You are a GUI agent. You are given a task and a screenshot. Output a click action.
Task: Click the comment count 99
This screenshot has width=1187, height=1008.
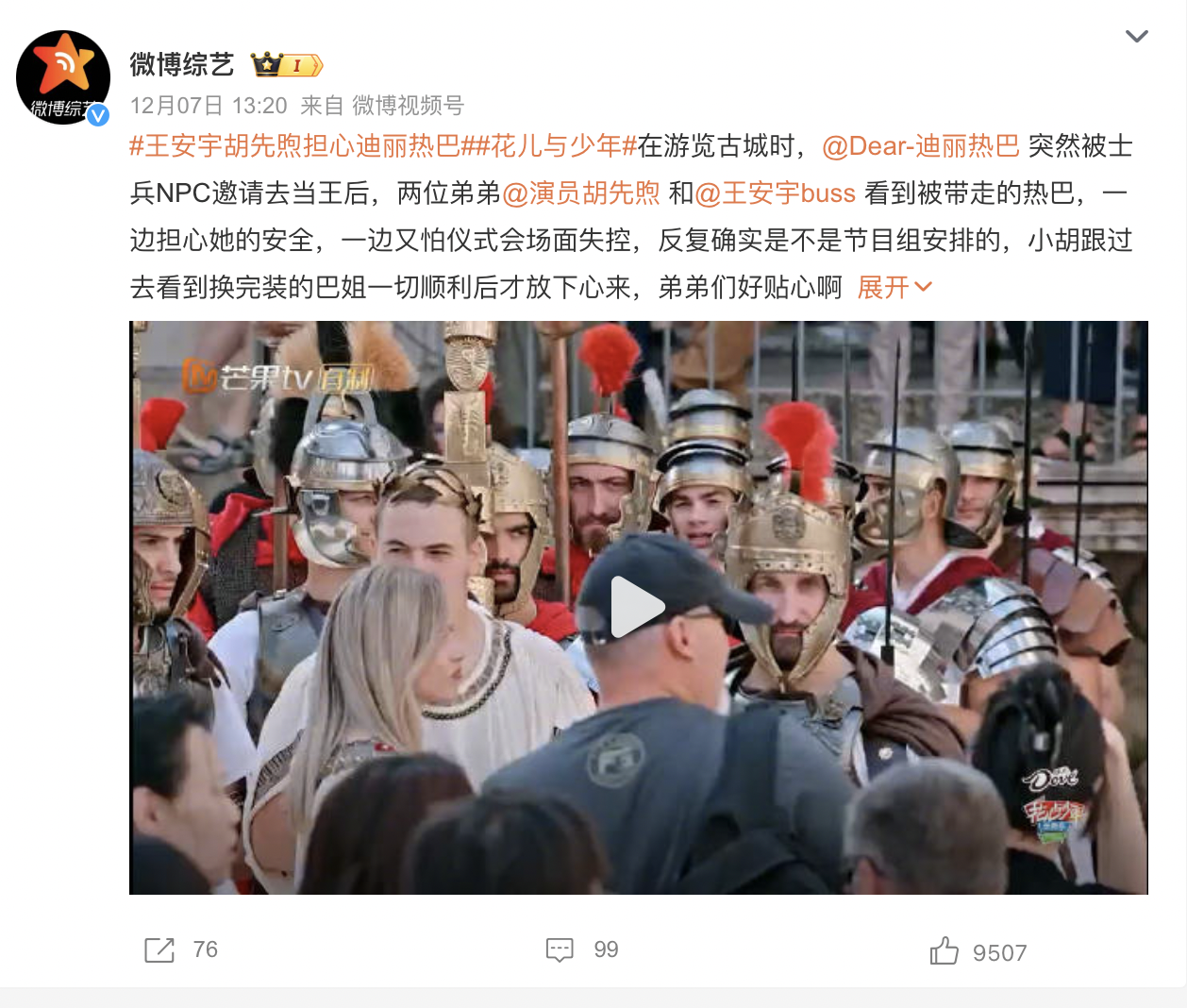click(607, 949)
